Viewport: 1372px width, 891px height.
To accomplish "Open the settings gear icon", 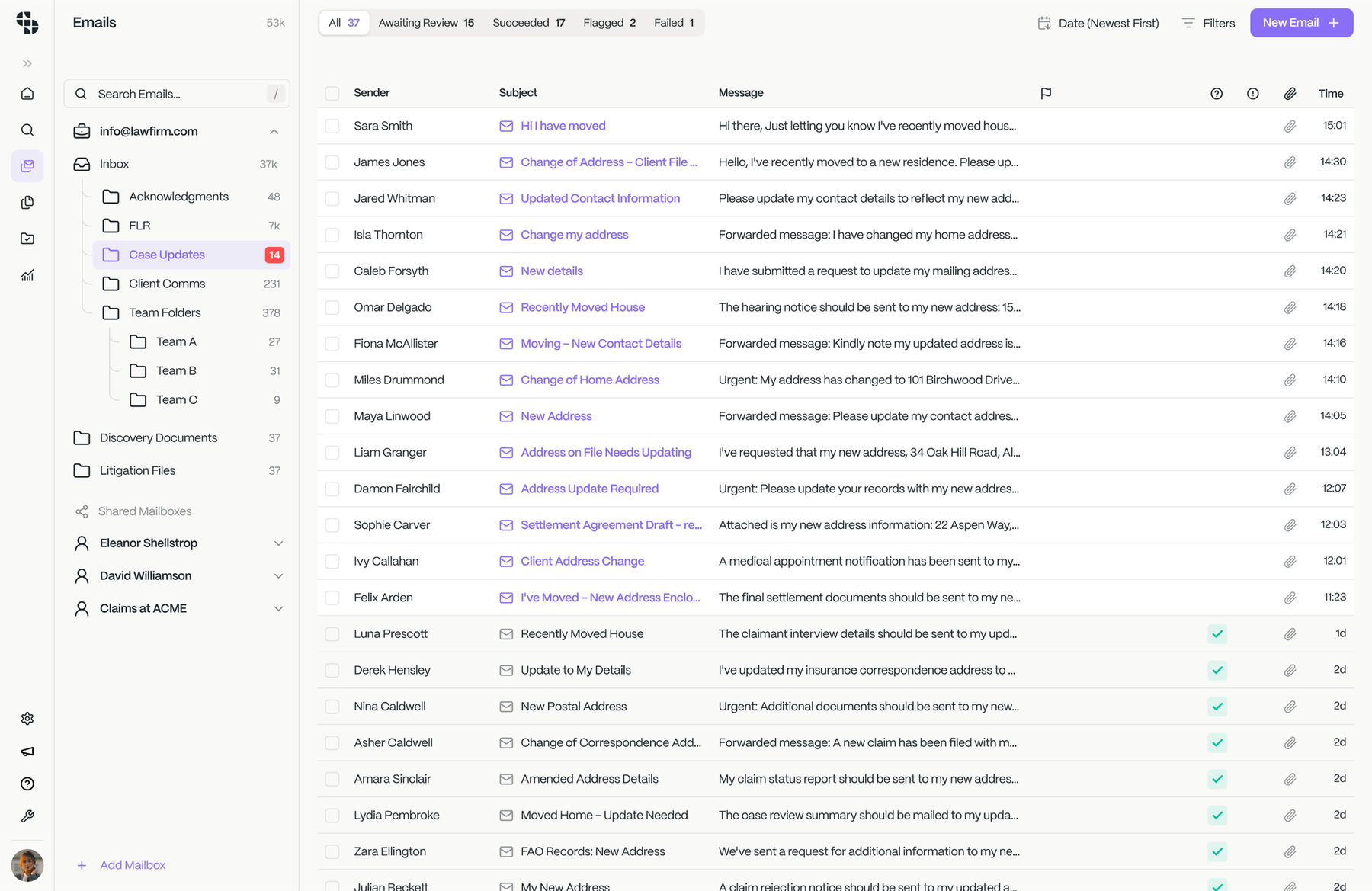I will 27,719.
